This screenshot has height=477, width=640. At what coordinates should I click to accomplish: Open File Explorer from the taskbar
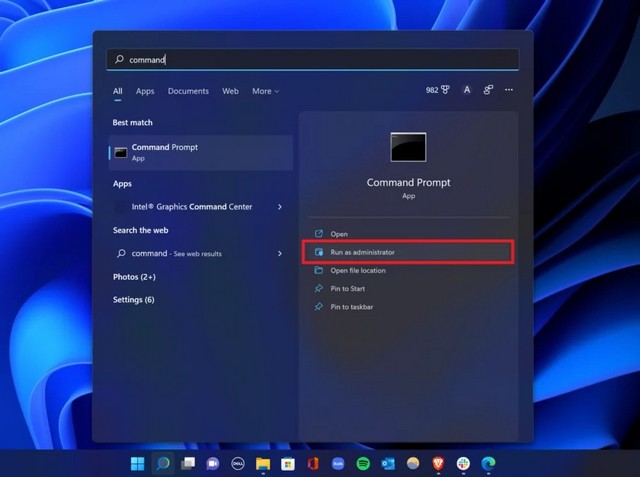pos(263,464)
